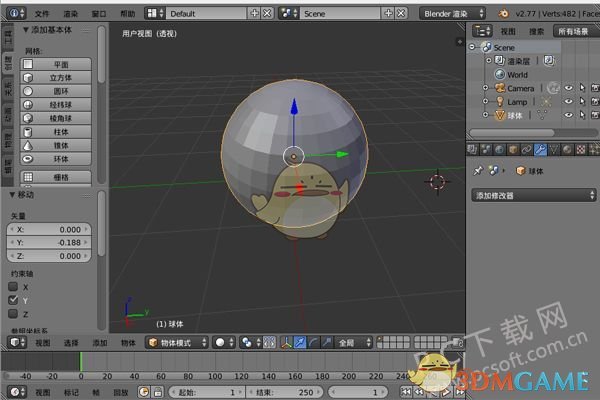
Task: Open the Info editor type selector
Action: click(x=16, y=13)
